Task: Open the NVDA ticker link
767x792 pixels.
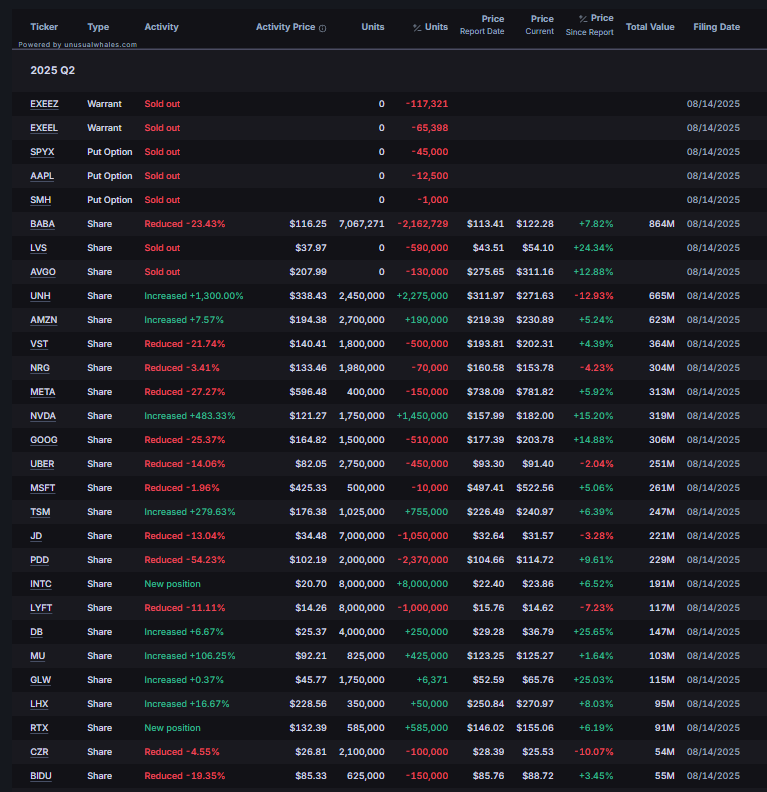Action: coord(43,416)
